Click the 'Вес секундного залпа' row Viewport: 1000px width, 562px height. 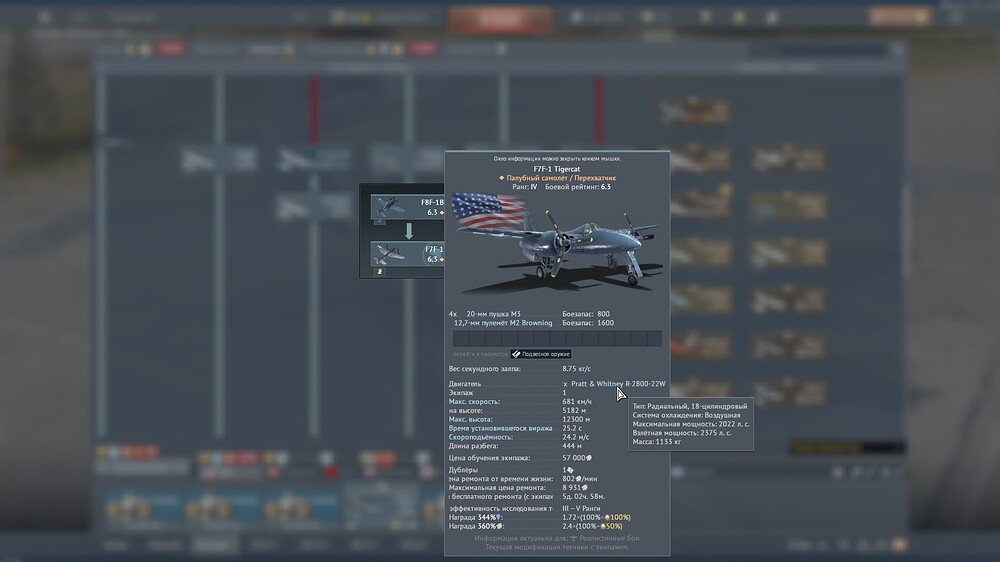(520, 369)
